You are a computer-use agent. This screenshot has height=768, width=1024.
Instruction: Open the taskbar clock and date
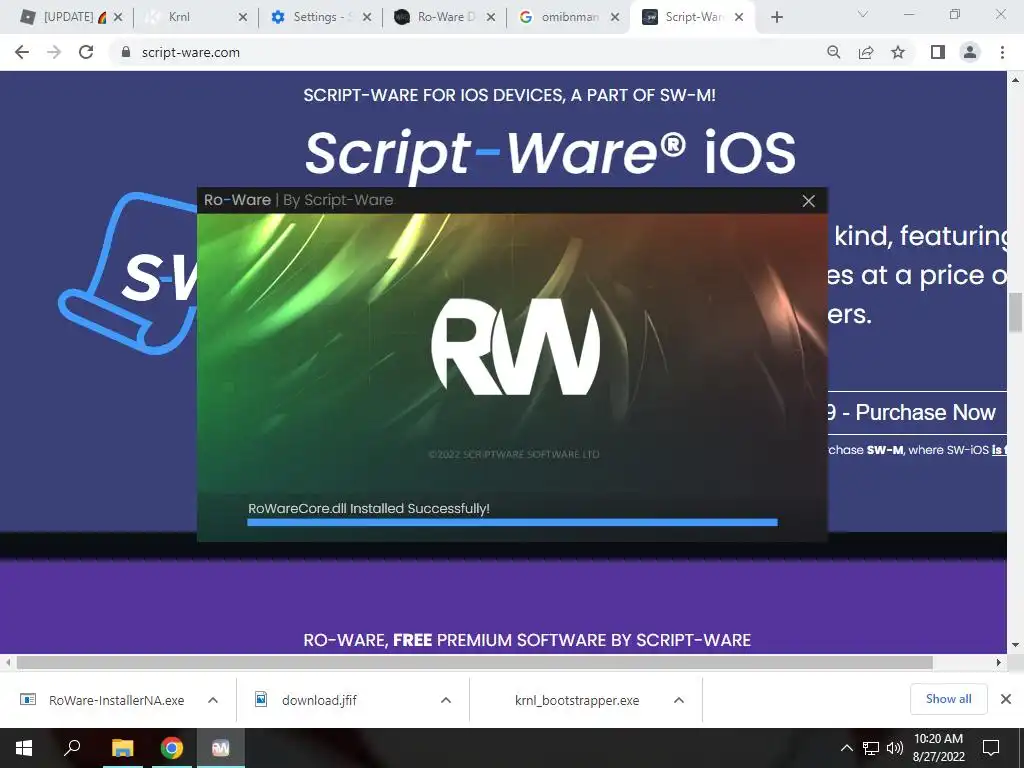938,748
